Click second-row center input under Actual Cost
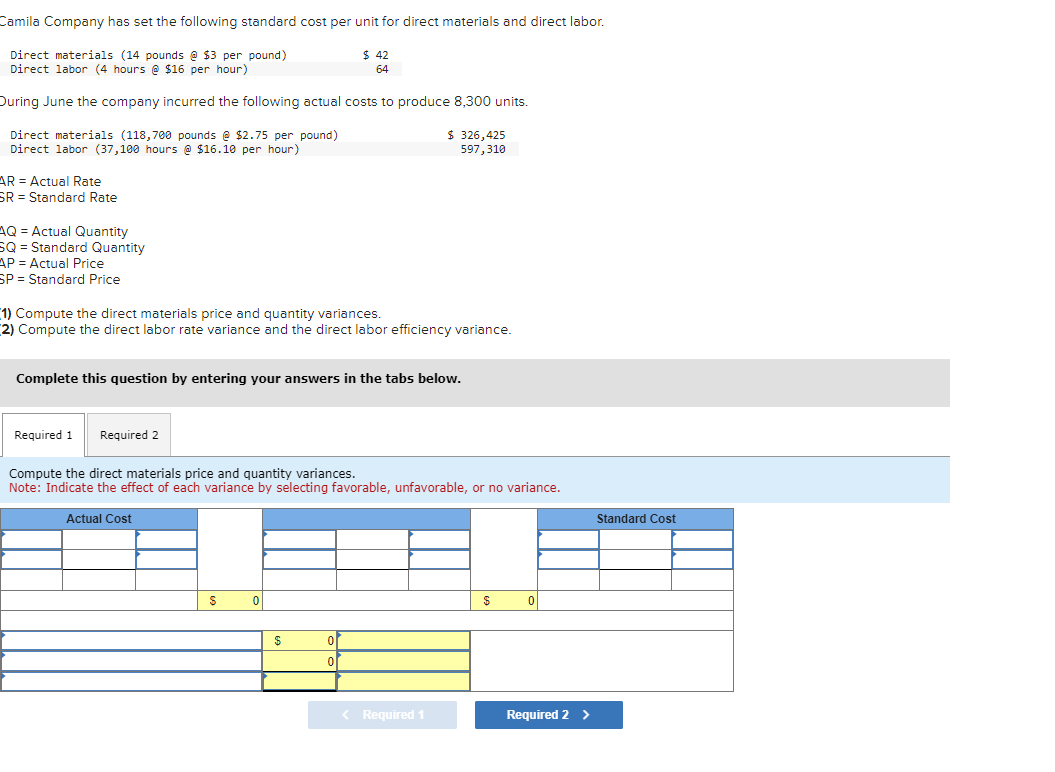The width and height of the screenshot is (1055, 772). point(99,559)
